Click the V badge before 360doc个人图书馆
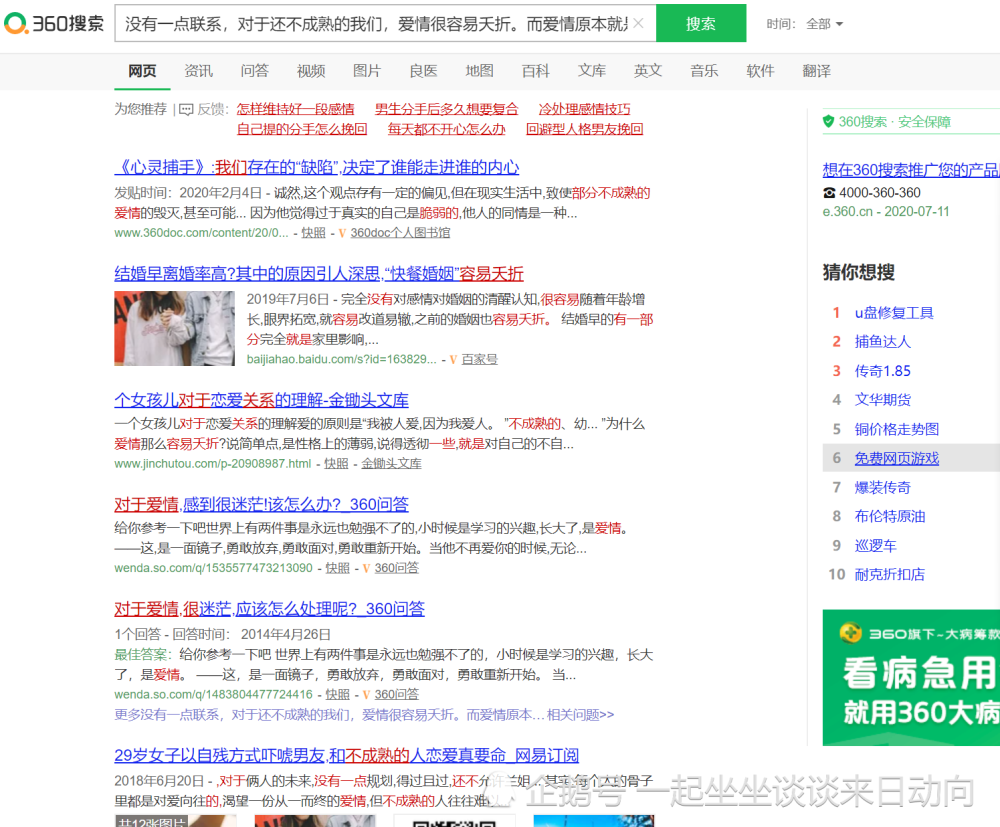This screenshot has height=827, width=1000. tap(342, 233)
